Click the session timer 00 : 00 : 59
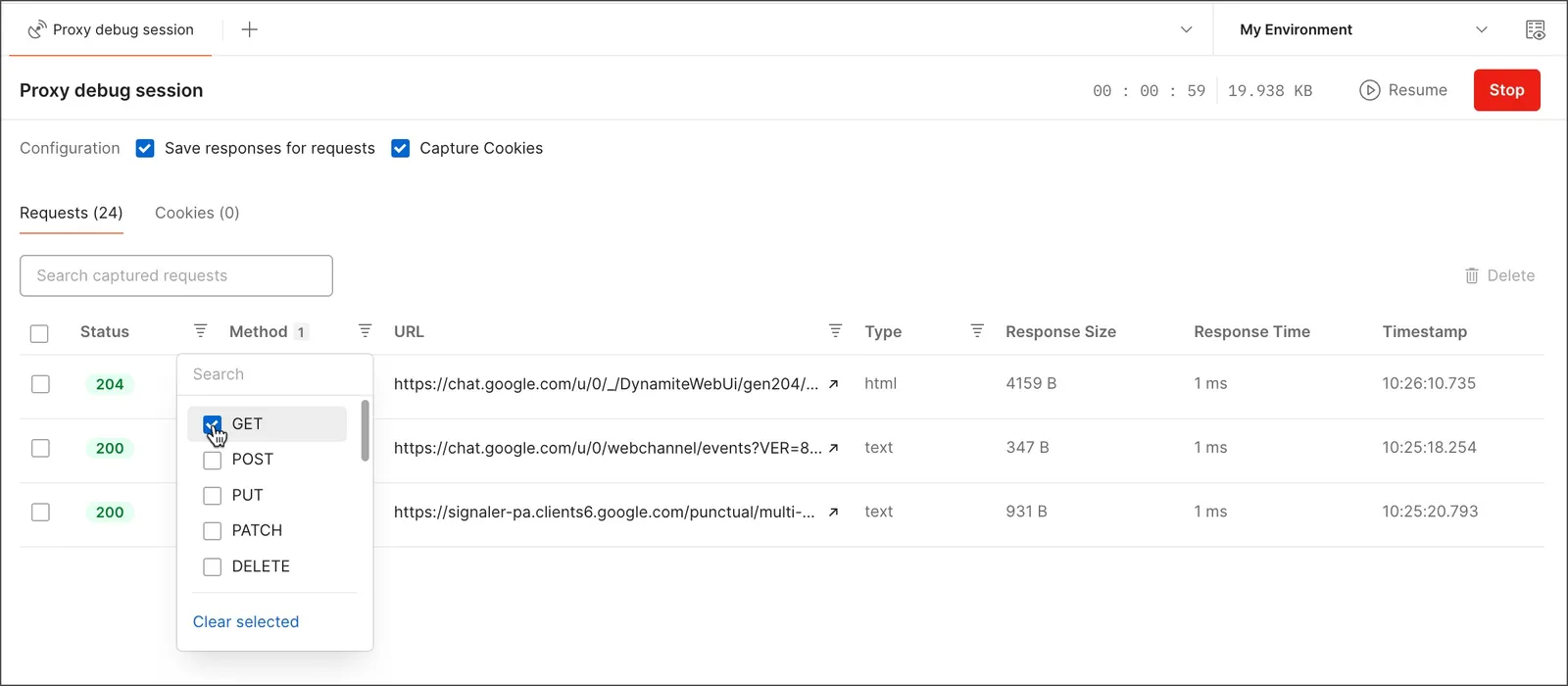The height and width of the screenshot is (686, 1568). [1149, 90]
